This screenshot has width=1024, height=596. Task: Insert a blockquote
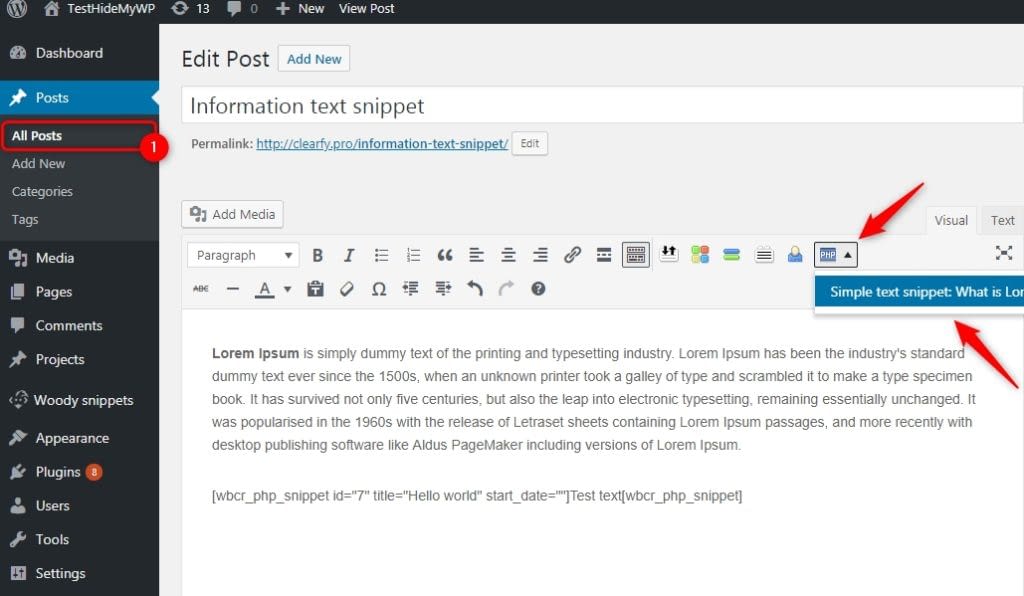click(445, 255)
